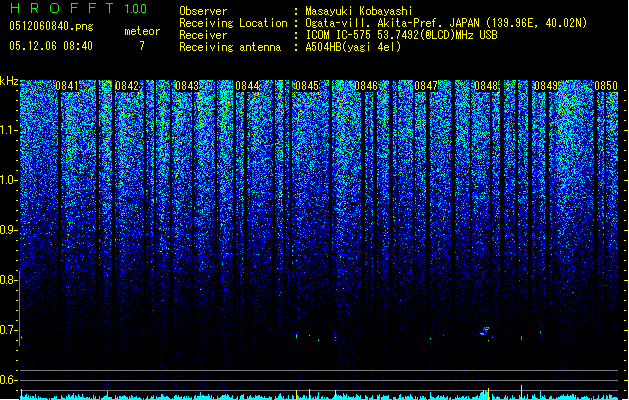Viewport: 629px width, 400px height.
Task: Click the Receiver label
Action: click(x=203, y=35)
